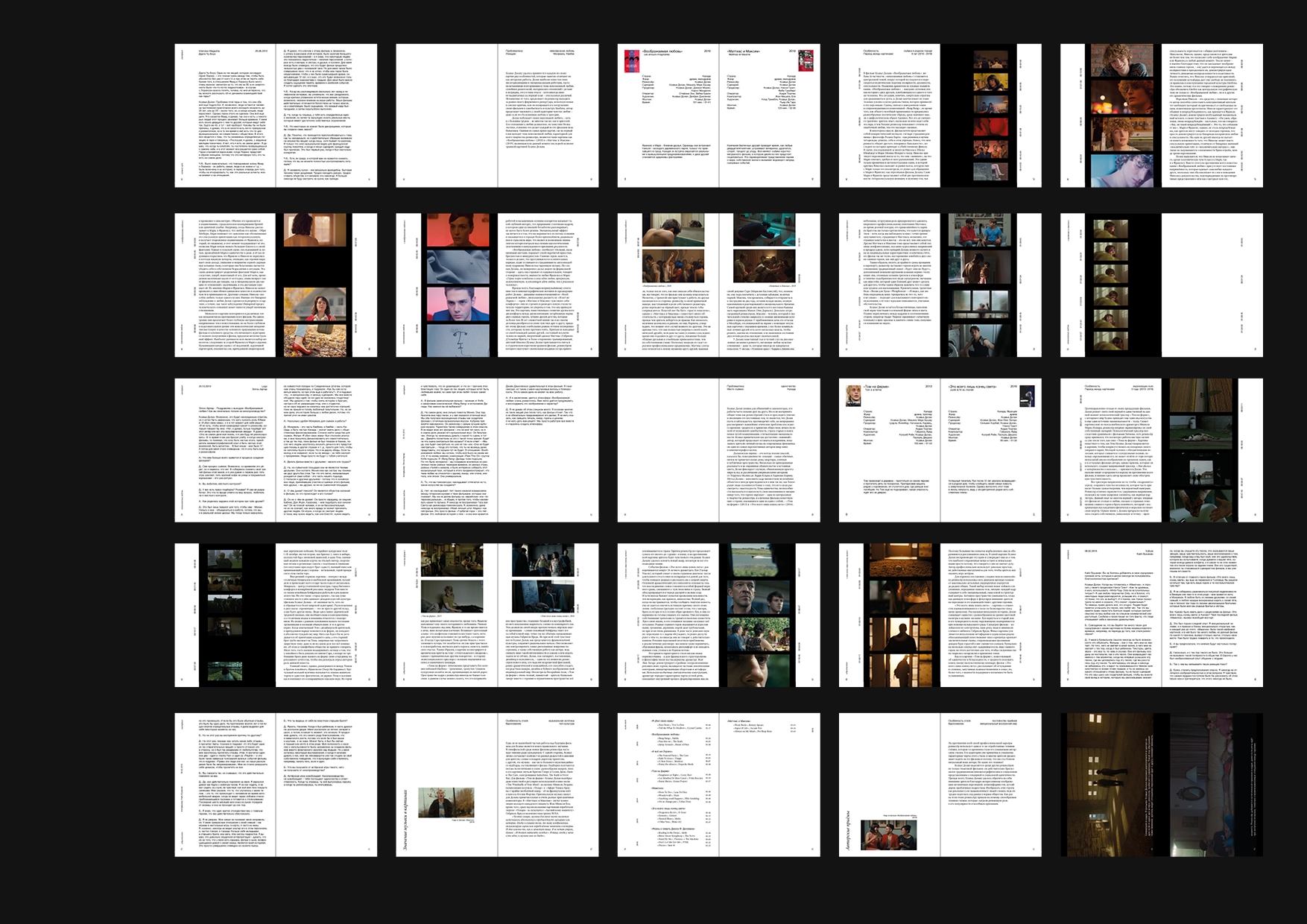This screenshot has height=924, width=1307.
Task: Open the «Это всего лишь конец света» poster
Action: click(x=1028, y=394)
